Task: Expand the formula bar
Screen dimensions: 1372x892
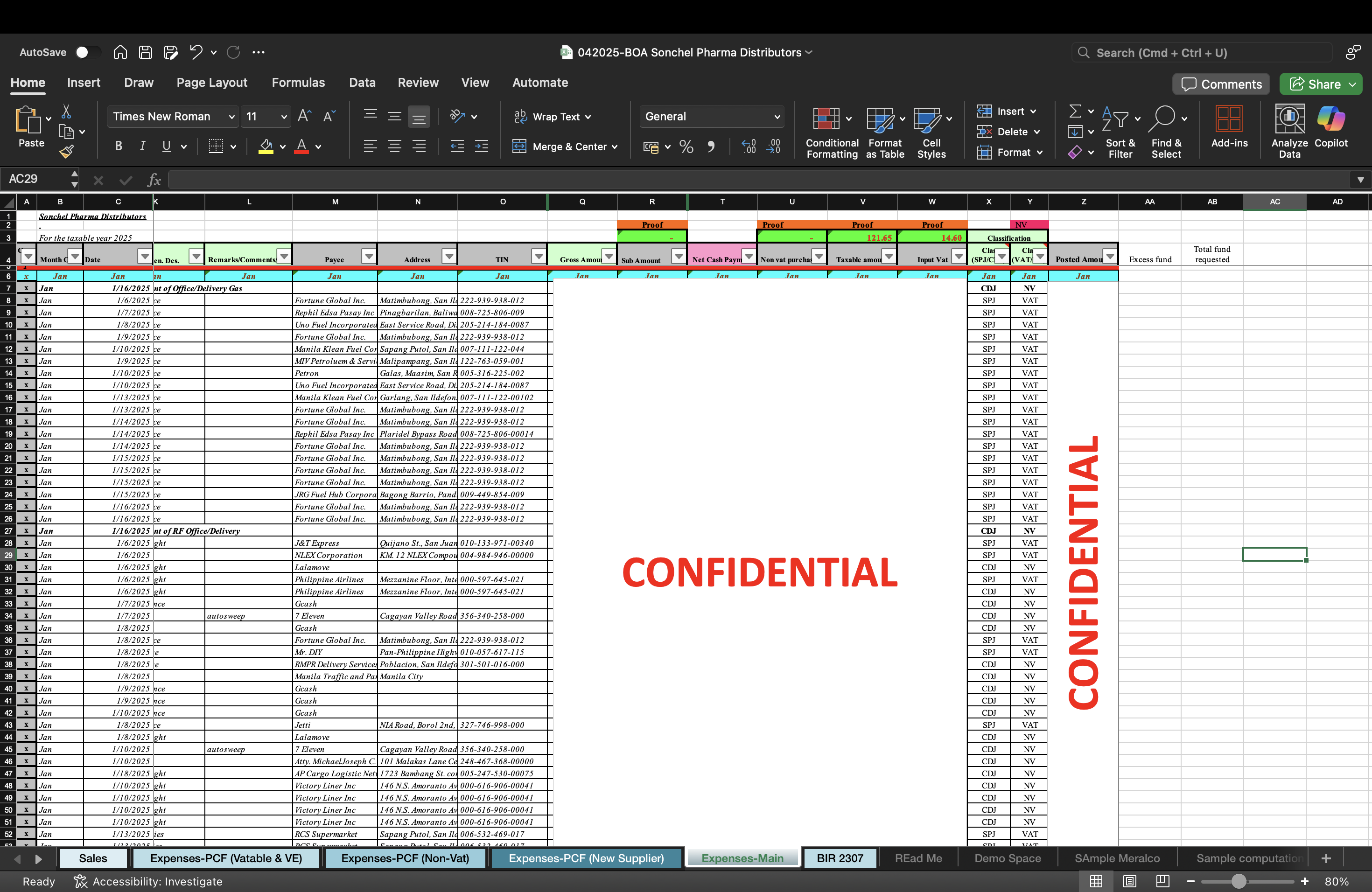Action: (x=1360, y=180)
